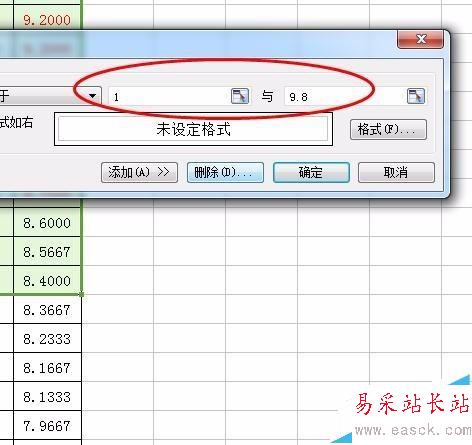Screen dimensions: 472x445
Task: Select cell with value 8.5667
Action: click(x=47, y=251)
